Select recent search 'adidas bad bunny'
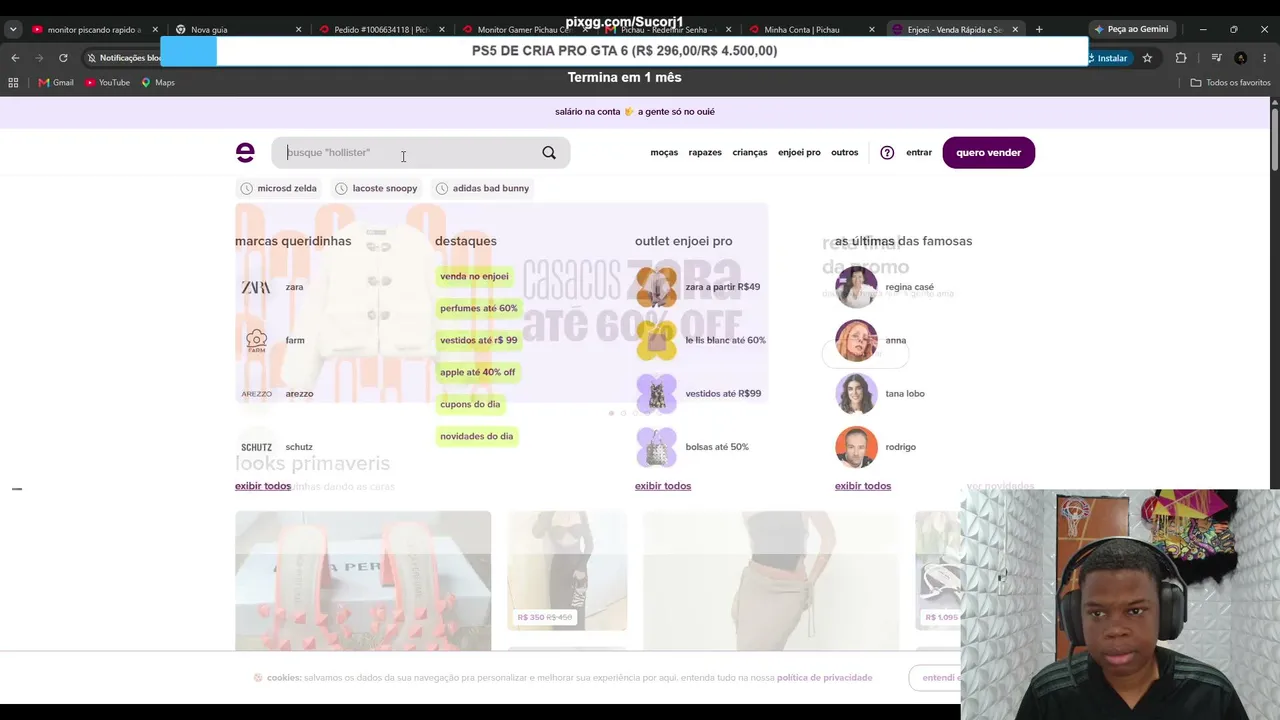This screenshot has width=1280, height=720. click(482, 188)
